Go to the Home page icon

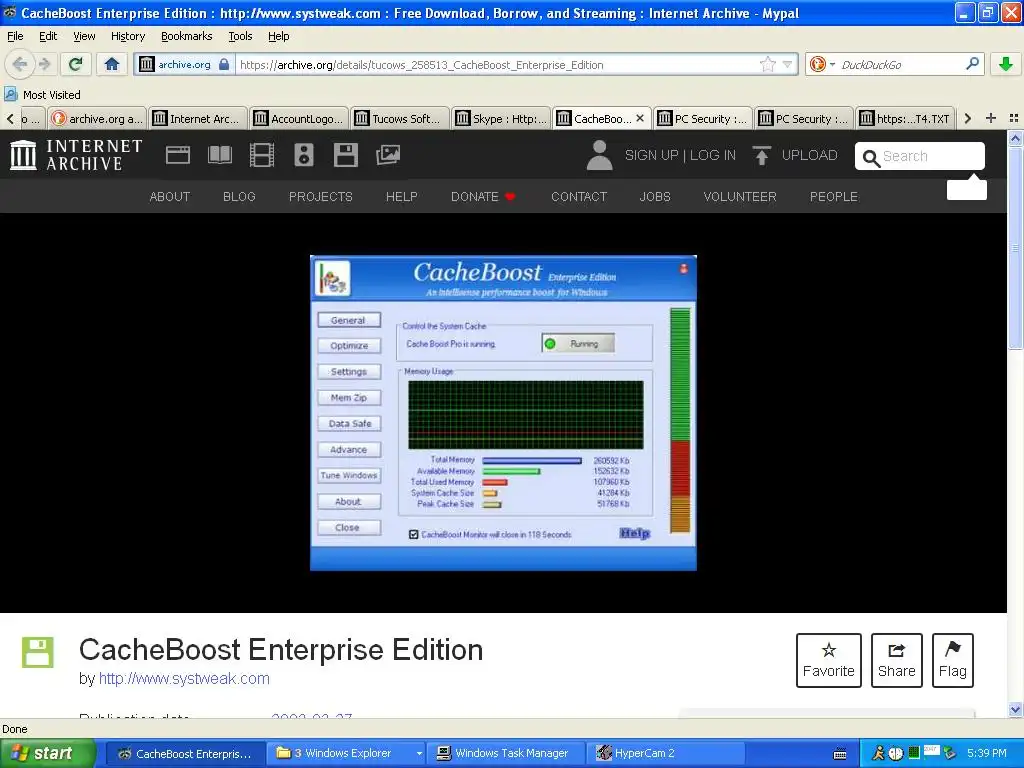click(112, 64)
